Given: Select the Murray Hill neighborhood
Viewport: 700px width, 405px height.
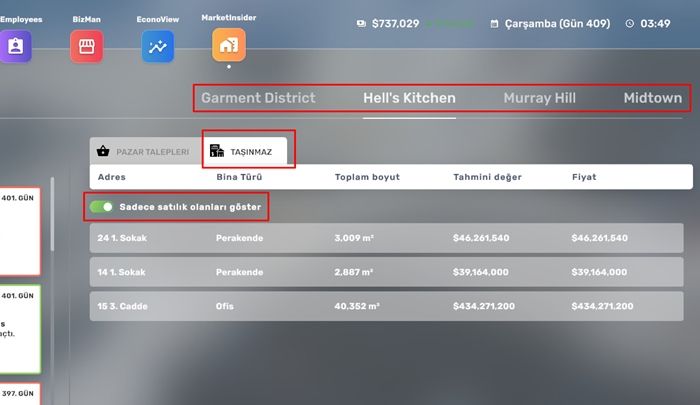Looking at the screenshot, I should click(539, 98).
